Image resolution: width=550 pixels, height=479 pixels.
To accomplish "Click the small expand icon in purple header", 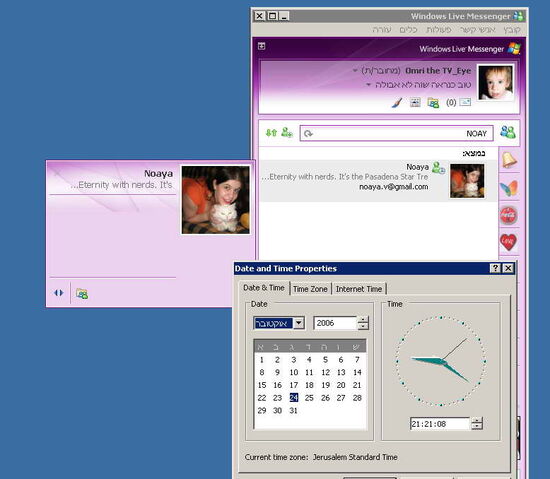I will 262,46.
